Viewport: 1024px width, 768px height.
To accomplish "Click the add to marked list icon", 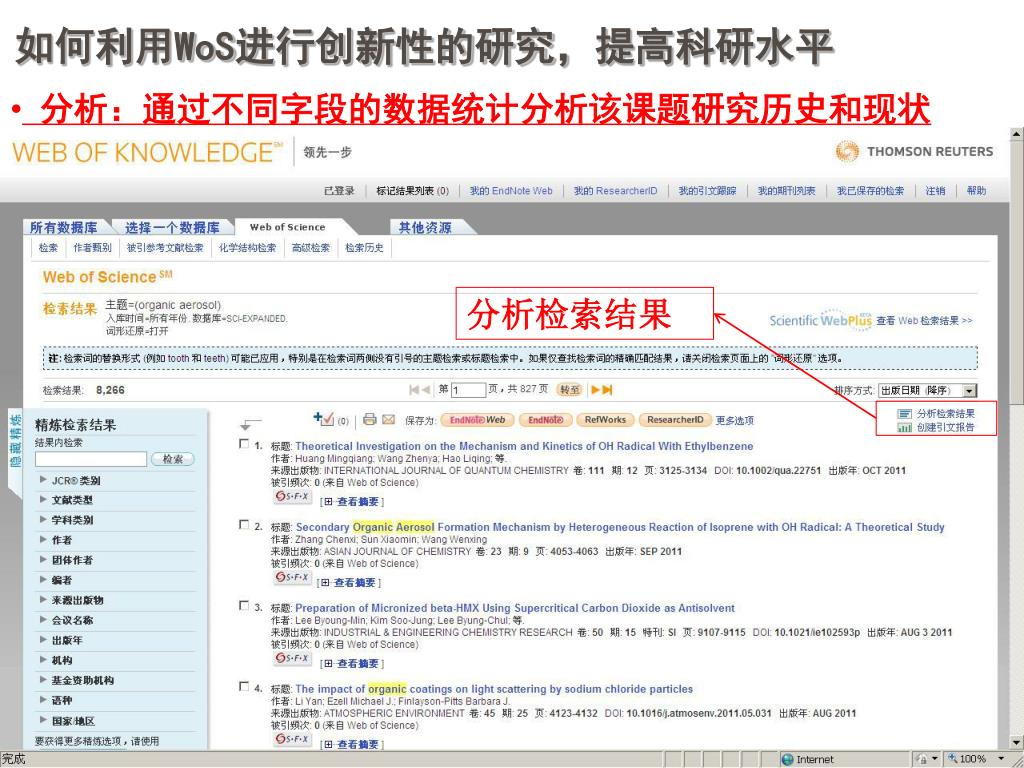I will [x=323, y=419].
